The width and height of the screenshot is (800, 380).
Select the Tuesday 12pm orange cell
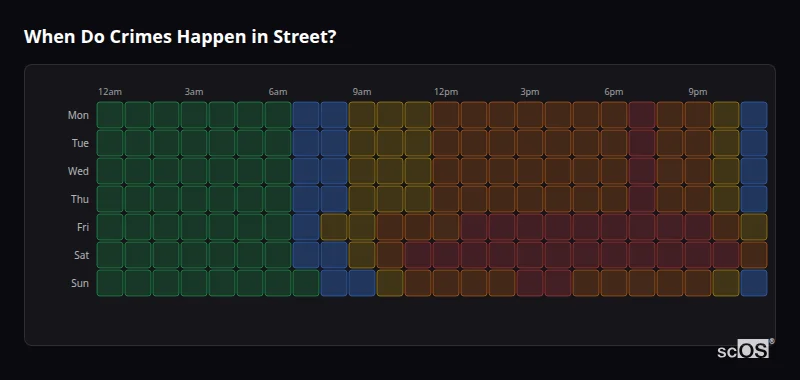point(446,143)
